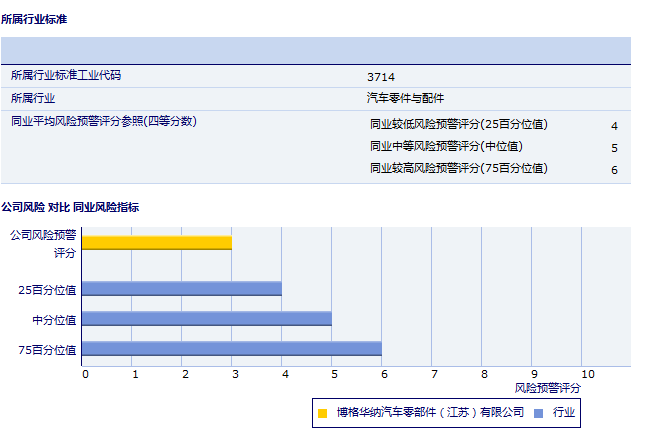Click the 风险预警评分 axis title

tap(547, 387)
